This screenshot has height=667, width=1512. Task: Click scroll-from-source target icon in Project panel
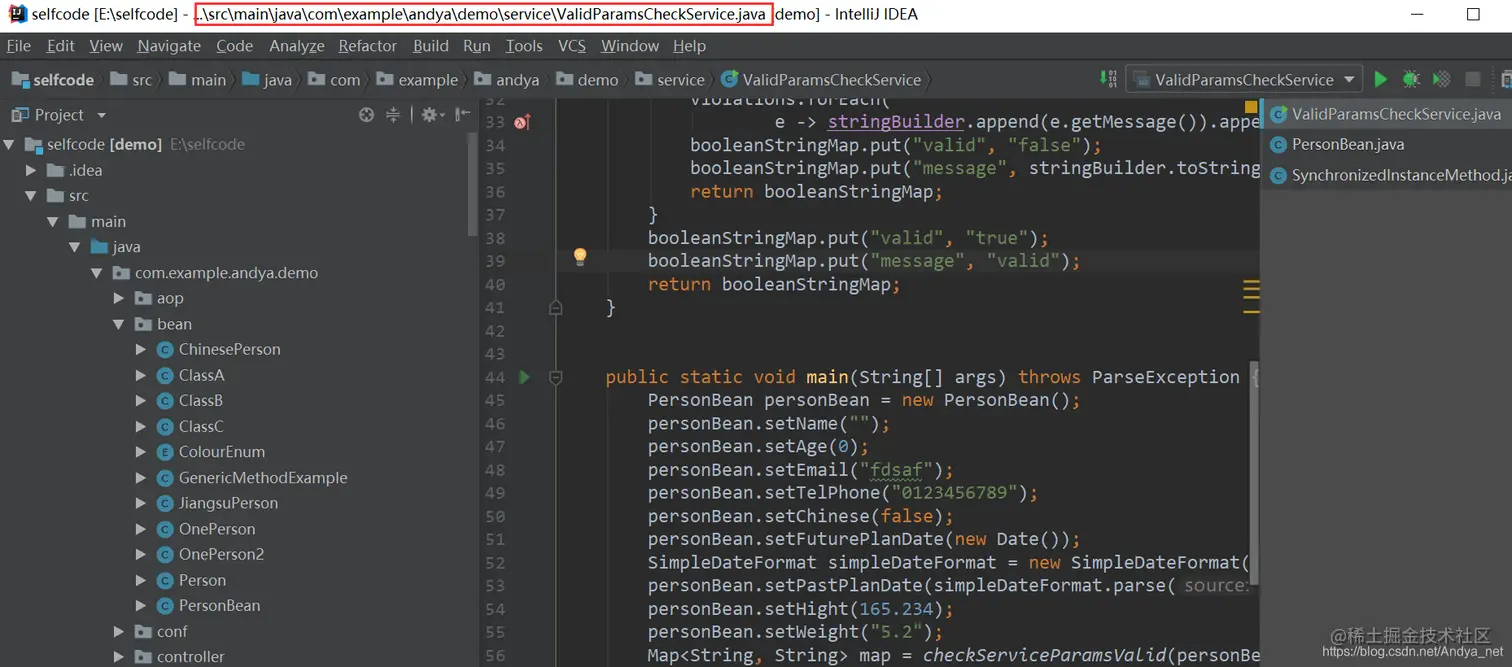pyautogui.click(x=367, y=115)
